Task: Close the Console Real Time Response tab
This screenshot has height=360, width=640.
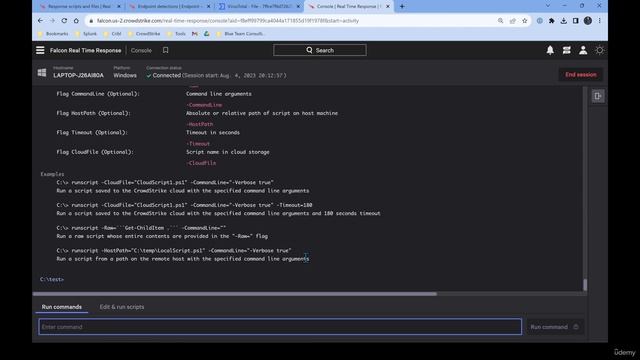Action: coord(388,7)
